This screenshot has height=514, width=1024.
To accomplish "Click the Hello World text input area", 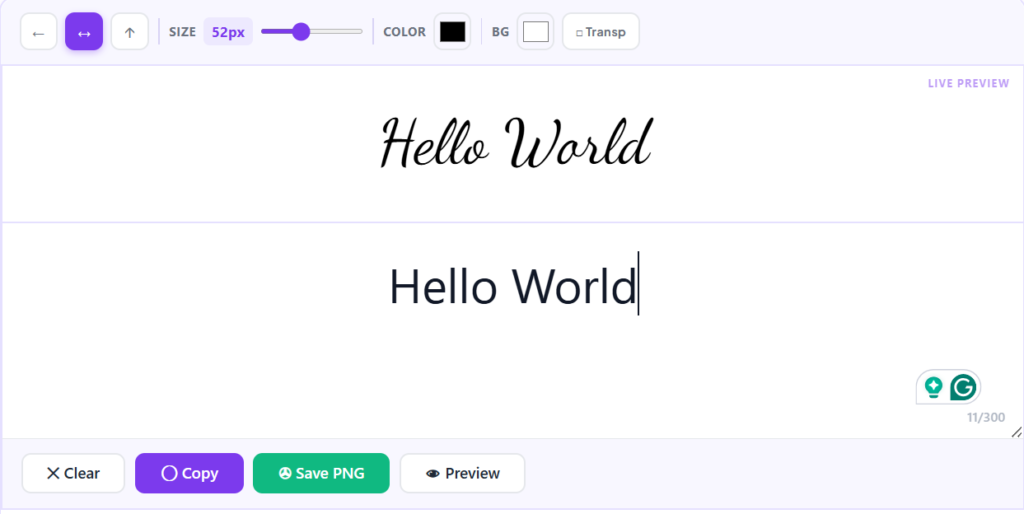I will coord(512,330).
